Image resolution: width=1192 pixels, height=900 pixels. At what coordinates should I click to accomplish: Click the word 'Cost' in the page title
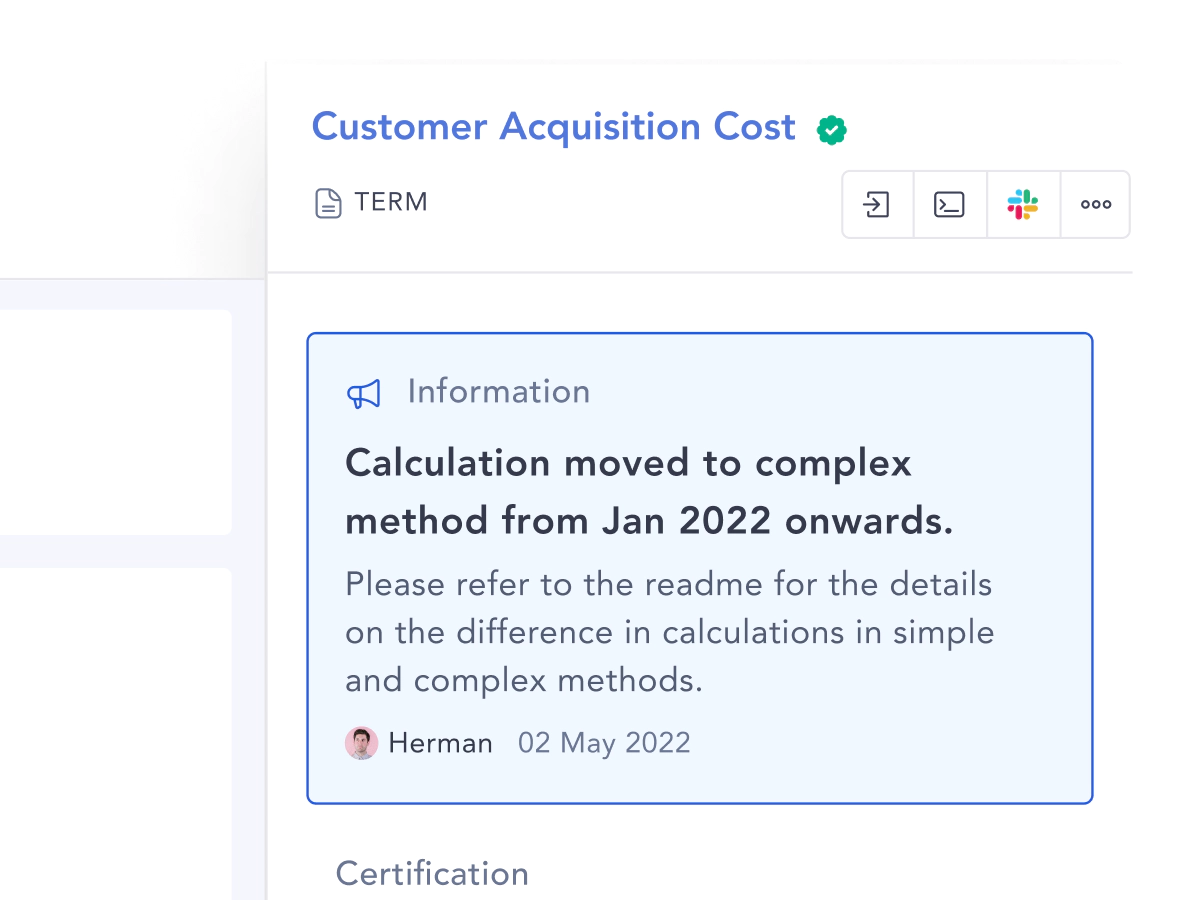754,126
